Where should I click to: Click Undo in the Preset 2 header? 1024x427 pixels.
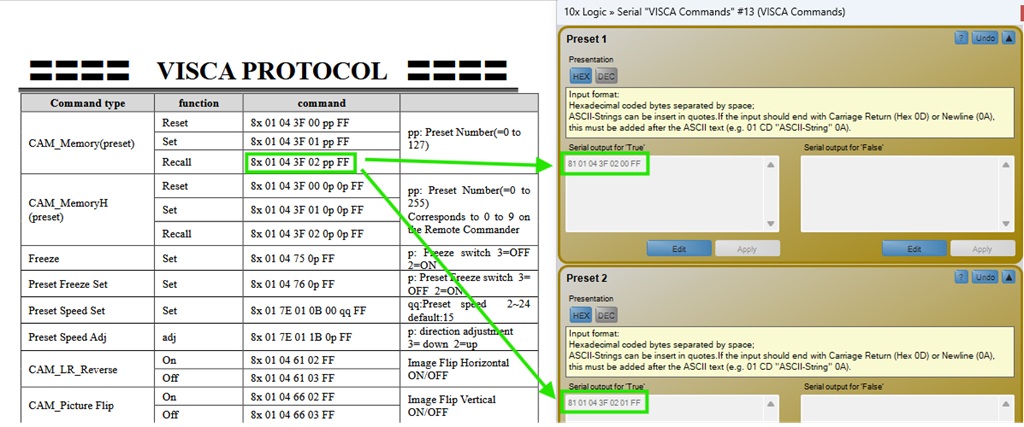point(985,277)
